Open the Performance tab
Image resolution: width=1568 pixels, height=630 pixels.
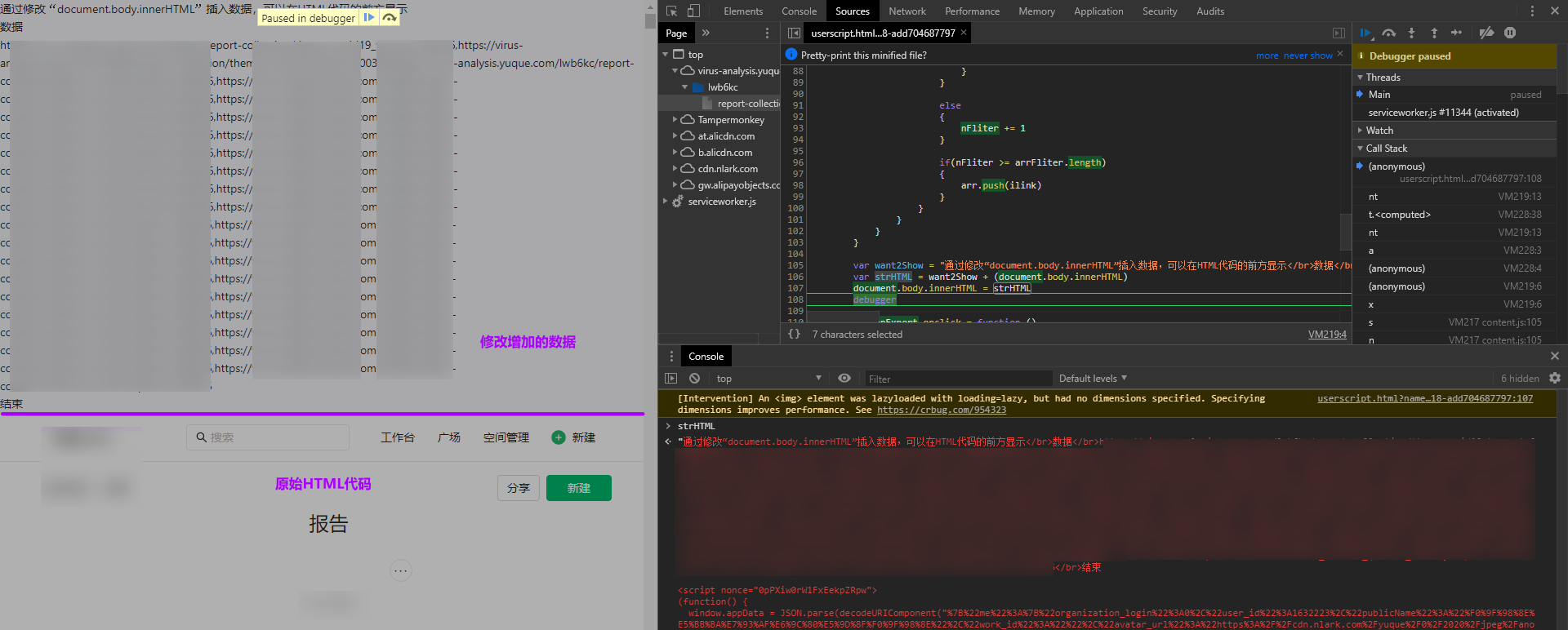pyautogui.click(x=972, y=11)
